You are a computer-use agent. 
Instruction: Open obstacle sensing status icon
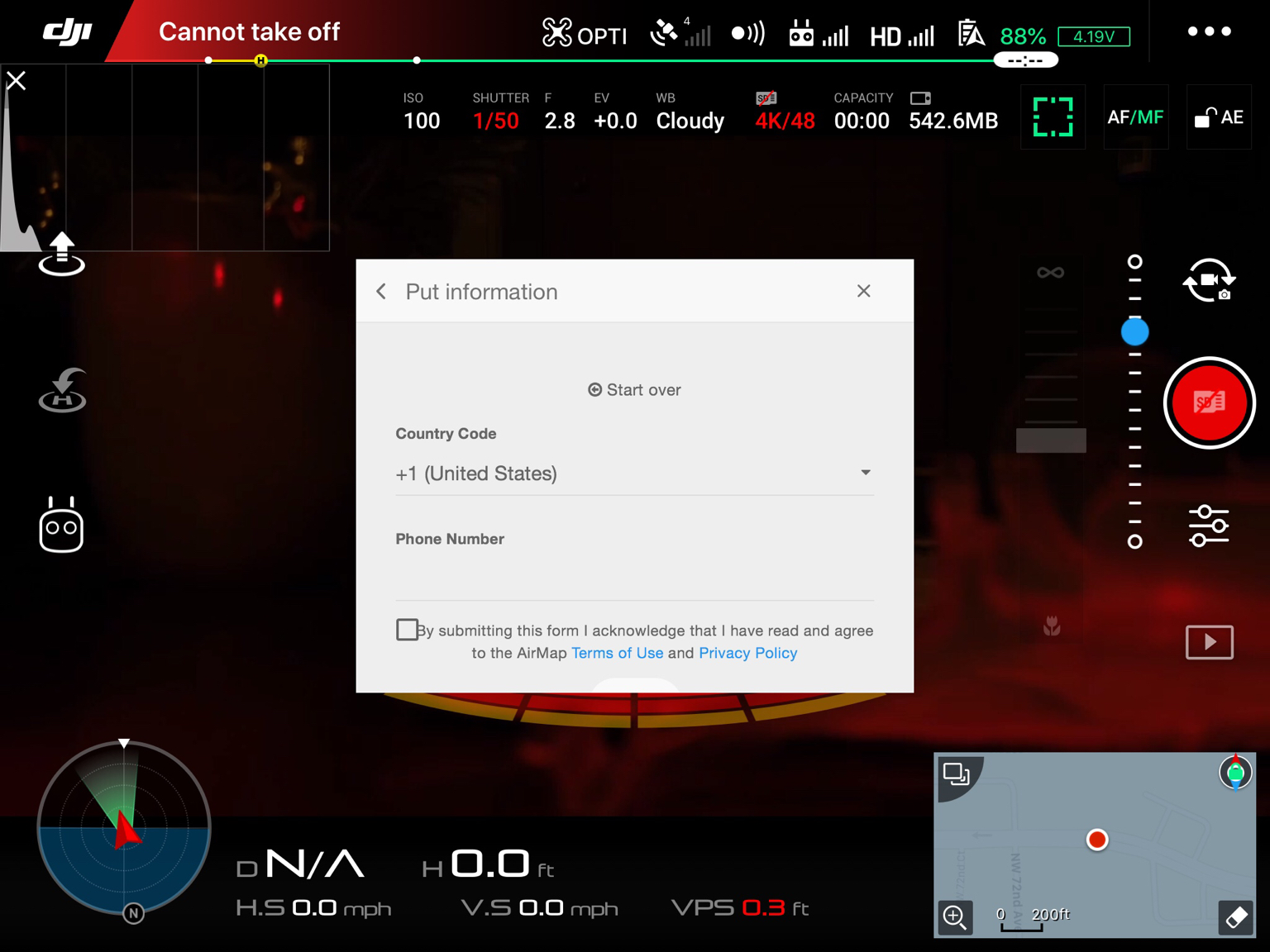747,33
